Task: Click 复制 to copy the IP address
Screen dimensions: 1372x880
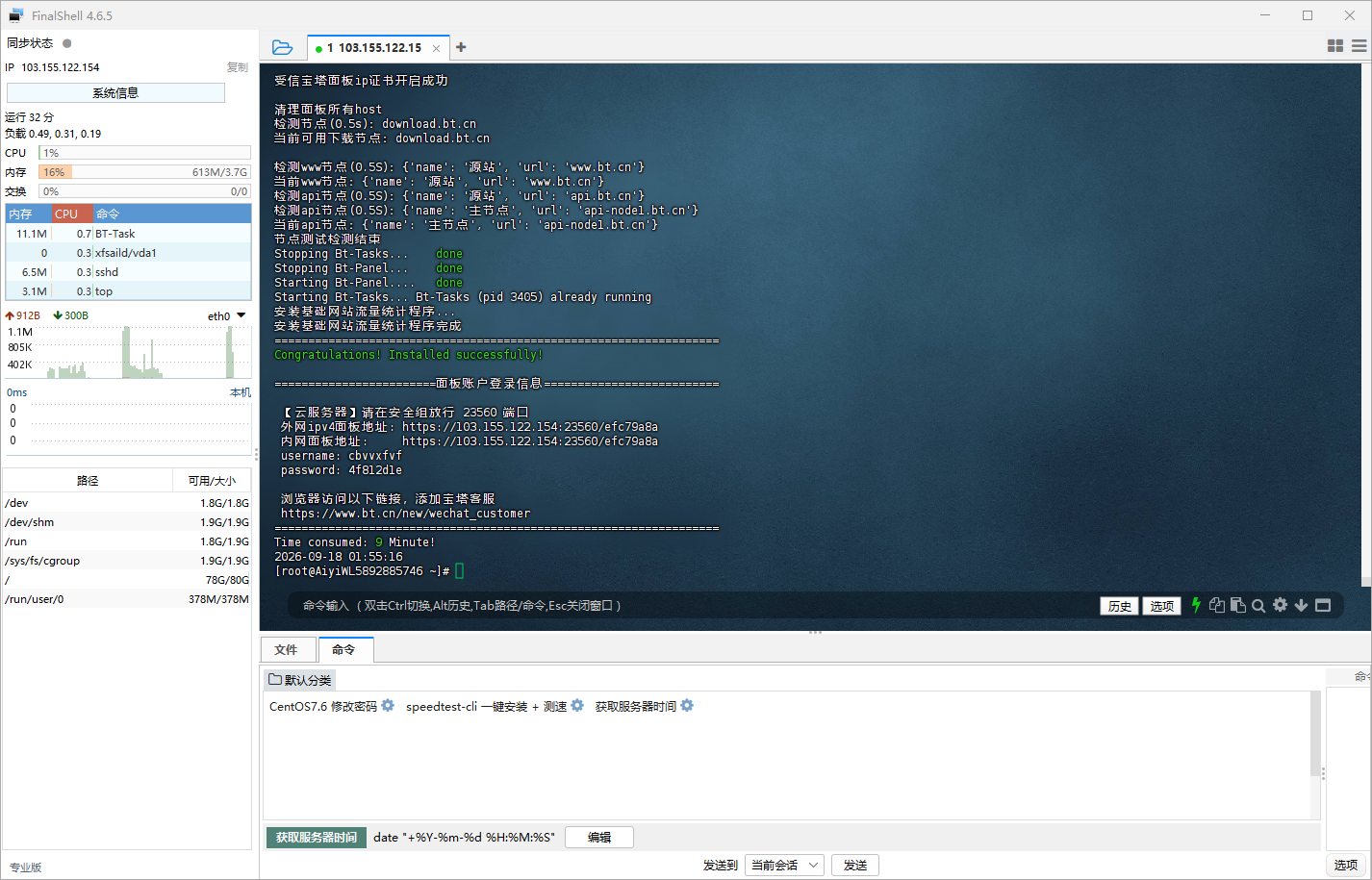Action: [238, 67]
